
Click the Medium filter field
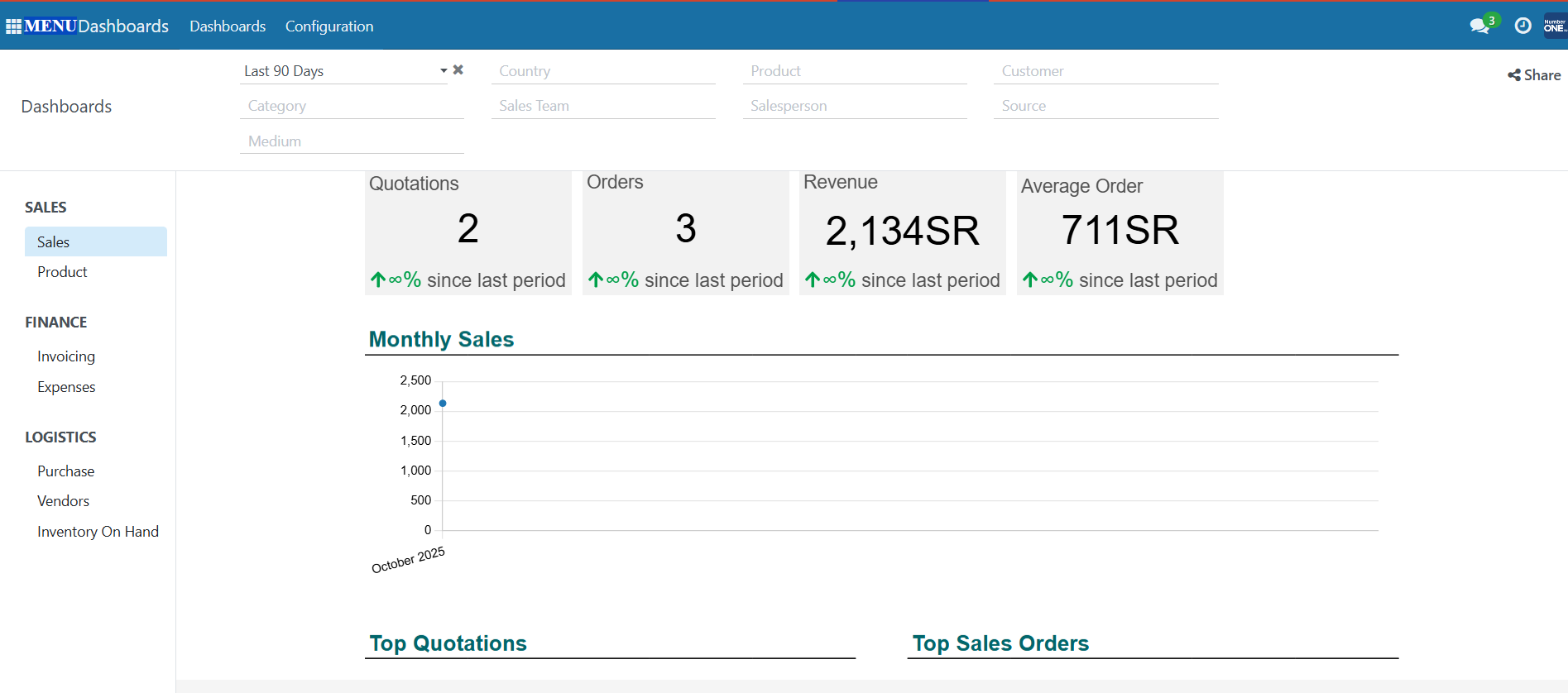[x=352, y=141]
